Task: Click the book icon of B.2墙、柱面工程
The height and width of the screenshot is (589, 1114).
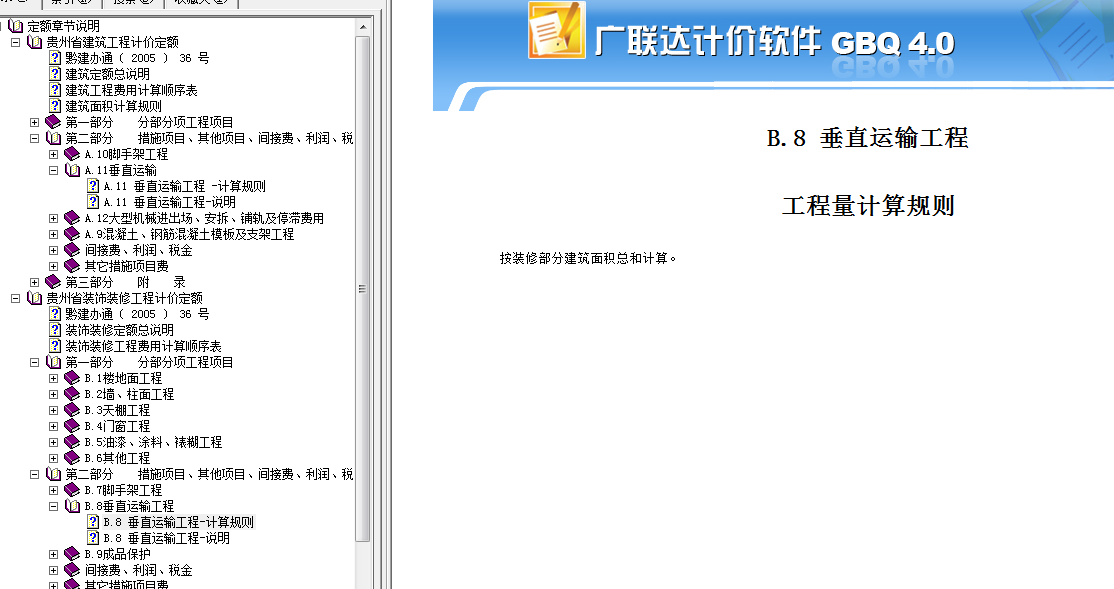Action: (x=72, y=394)
